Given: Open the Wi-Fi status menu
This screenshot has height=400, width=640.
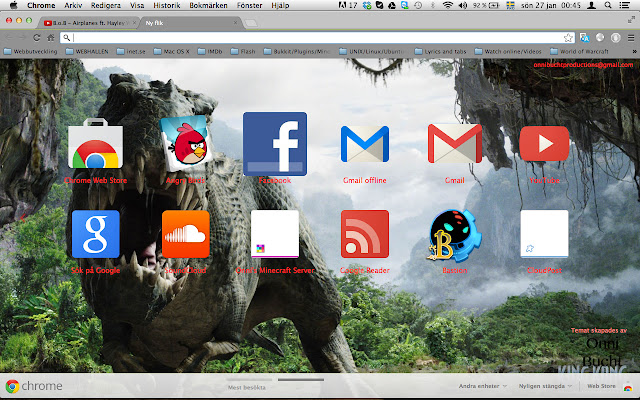Looking at the screenshot, I should [x=448, y=5].
